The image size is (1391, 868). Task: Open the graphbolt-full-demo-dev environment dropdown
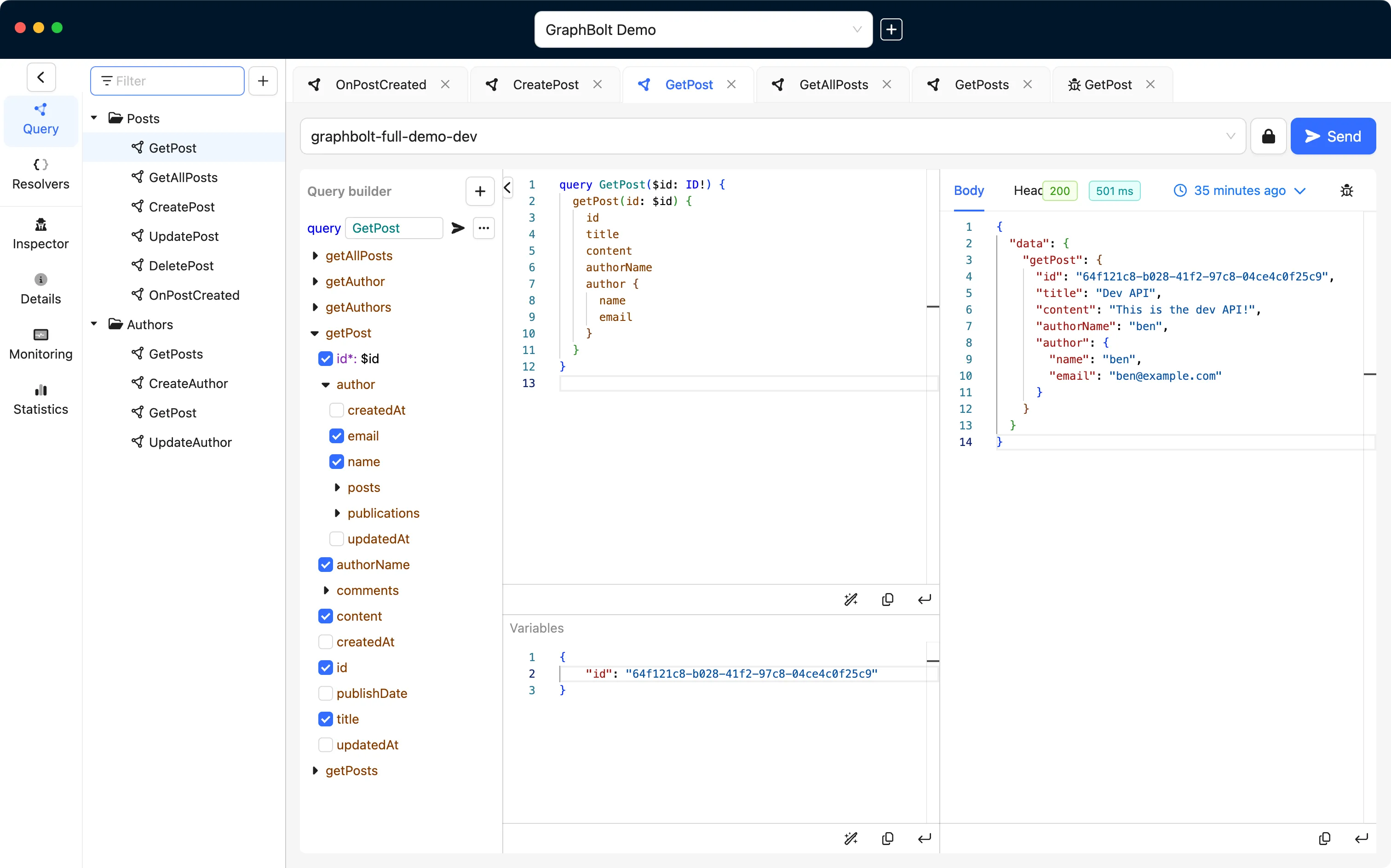(772, 136)
